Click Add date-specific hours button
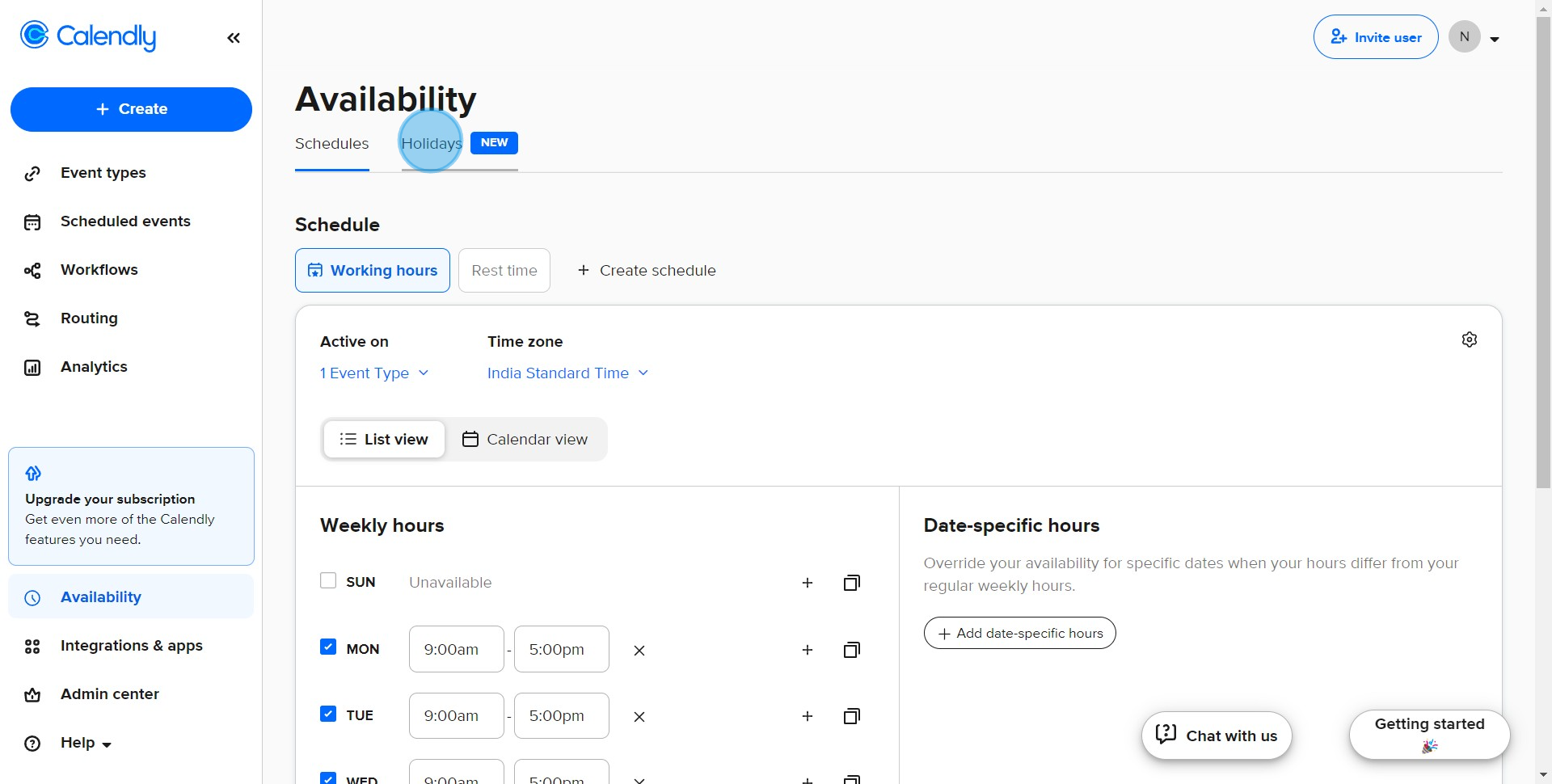Image resolution: width=1552 pixels, height=784 pixels. [x=1020, y=634]
